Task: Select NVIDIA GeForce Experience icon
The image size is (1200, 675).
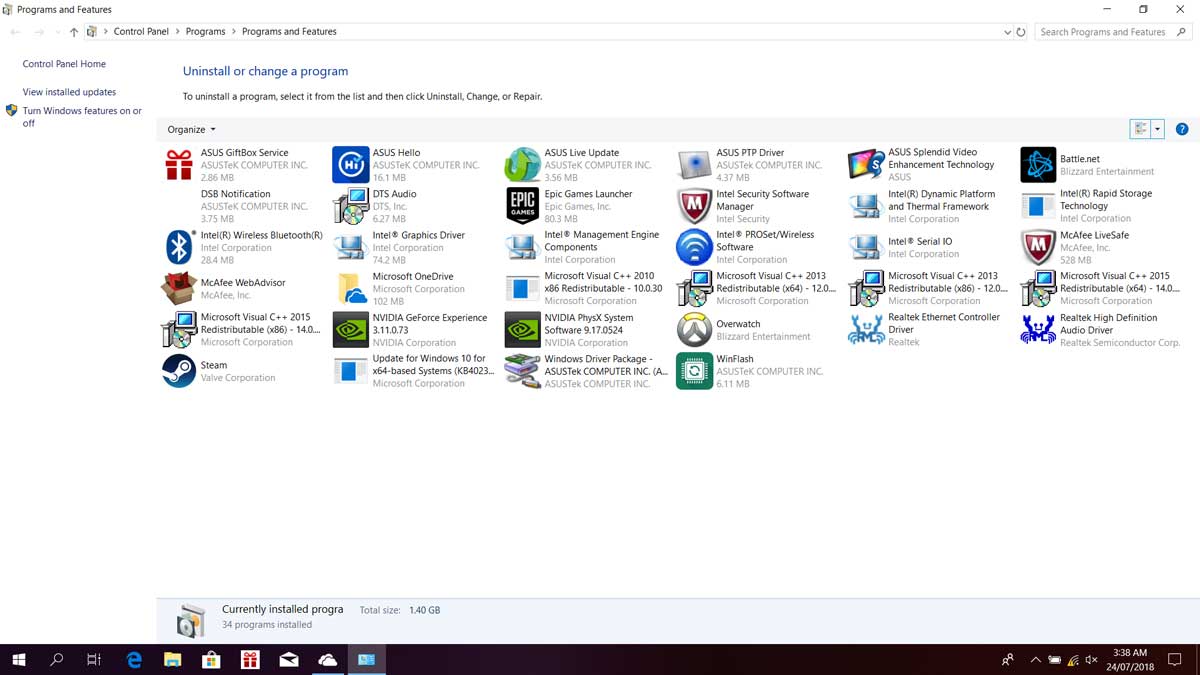Action: 351,330
